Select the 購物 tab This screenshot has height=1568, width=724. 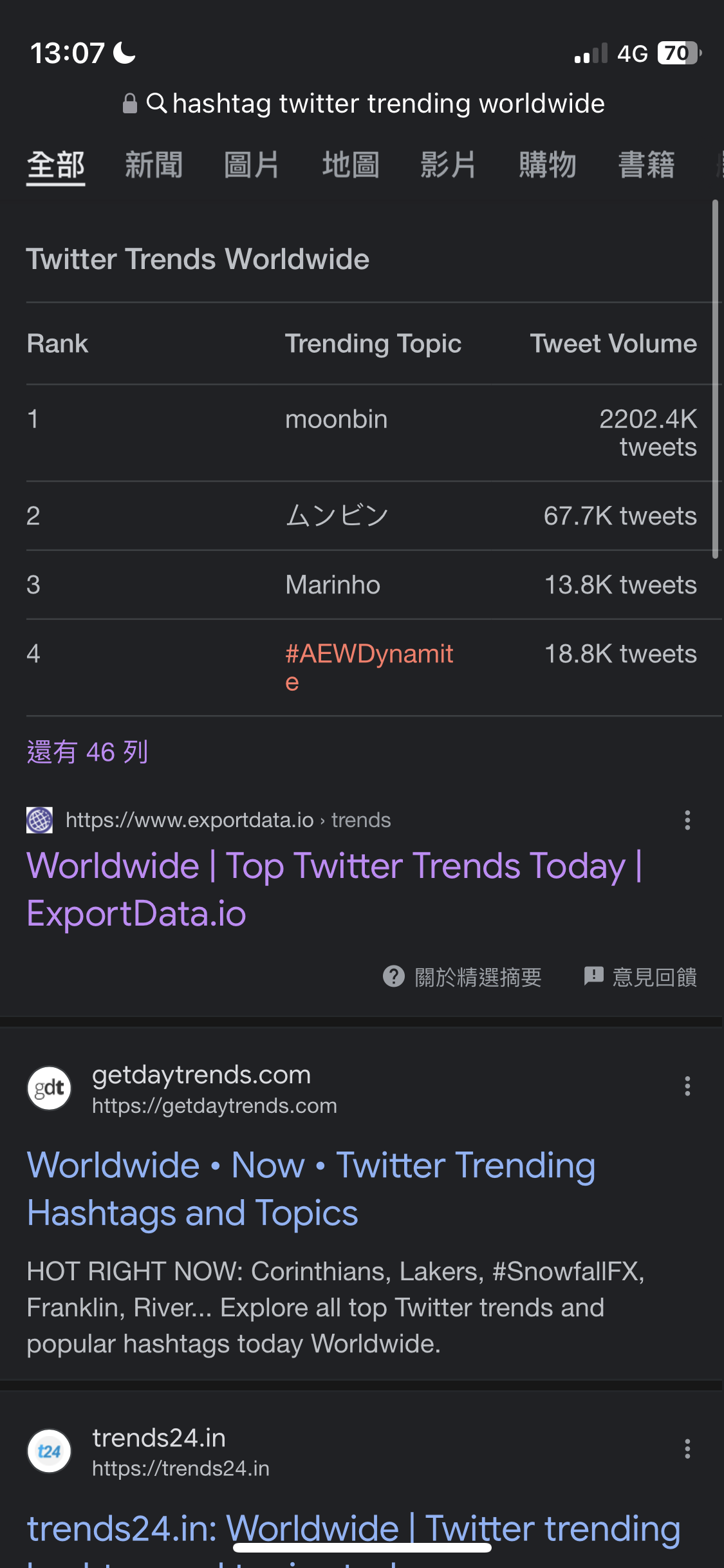coord(548,165)
